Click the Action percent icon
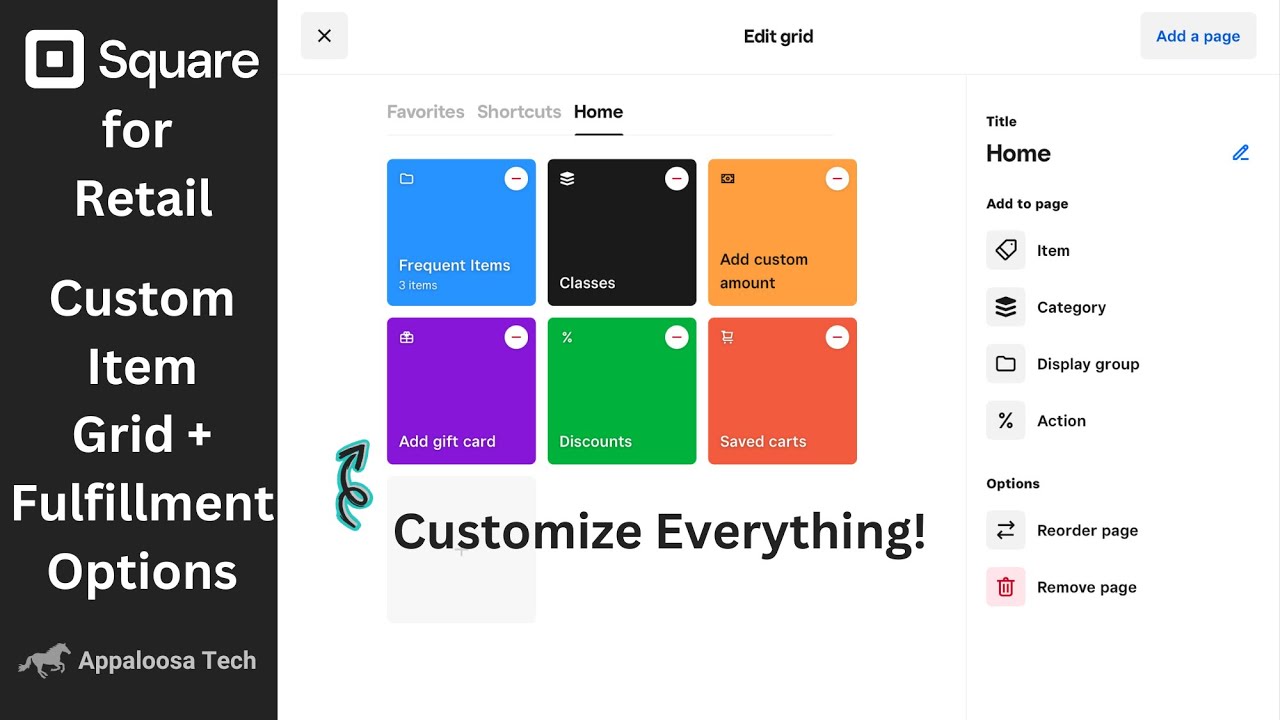The image size is (1280, 720). 1006,421
